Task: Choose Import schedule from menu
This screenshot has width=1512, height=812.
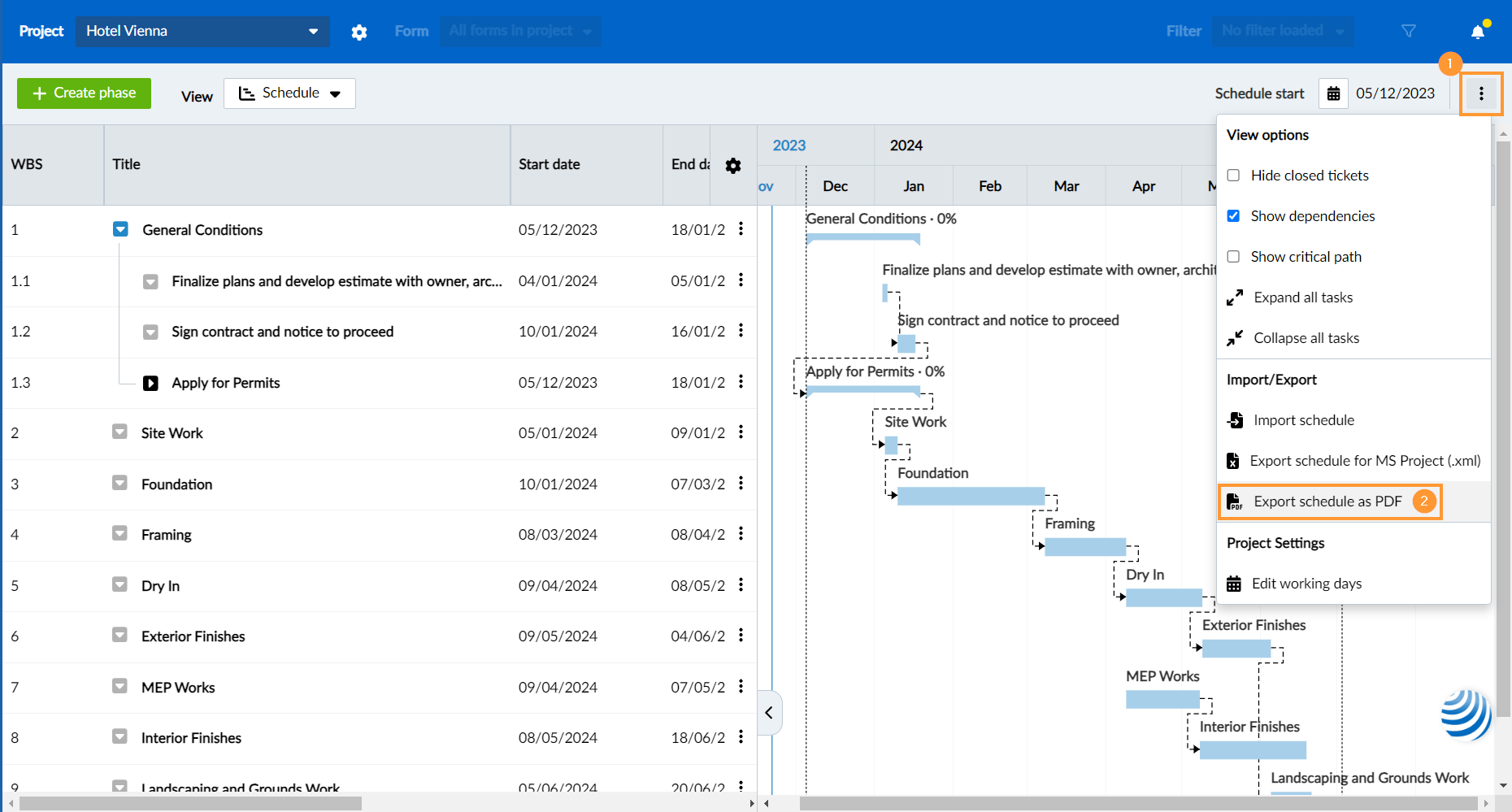Action: tap(1303, 420)
